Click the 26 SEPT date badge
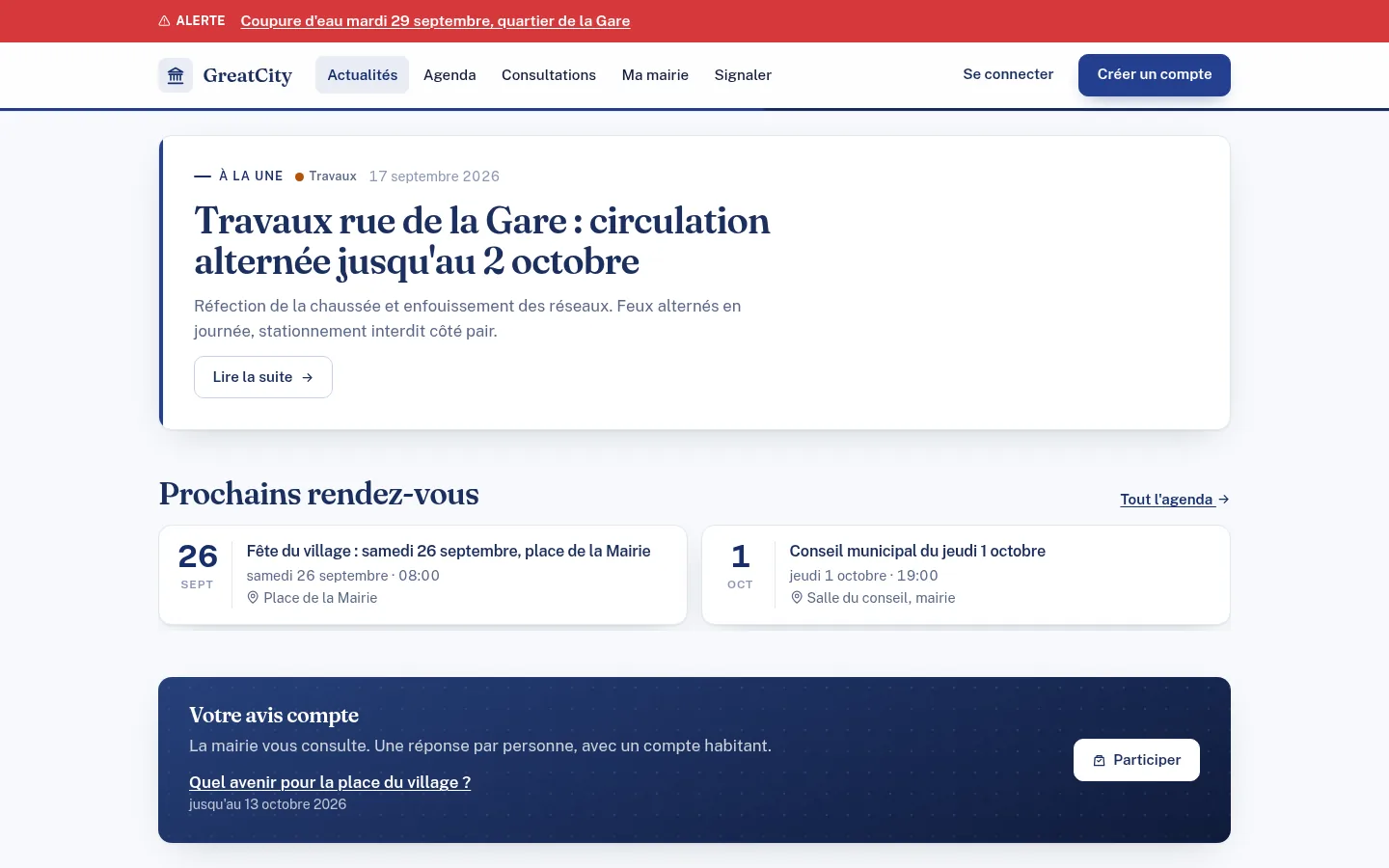The width and height of the screenshot is (1389, 868). (198, 565)
